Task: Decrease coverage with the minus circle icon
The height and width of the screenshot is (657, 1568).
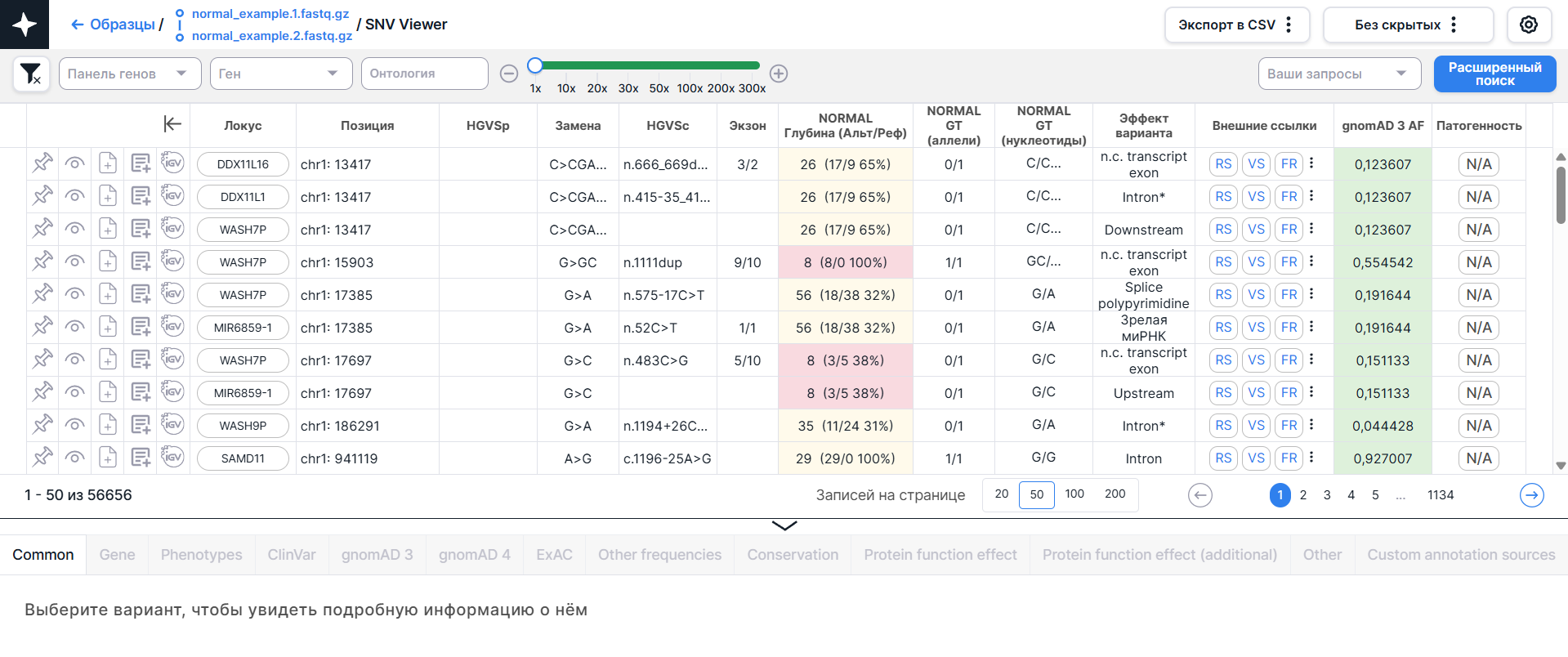Action: point(509,74)
